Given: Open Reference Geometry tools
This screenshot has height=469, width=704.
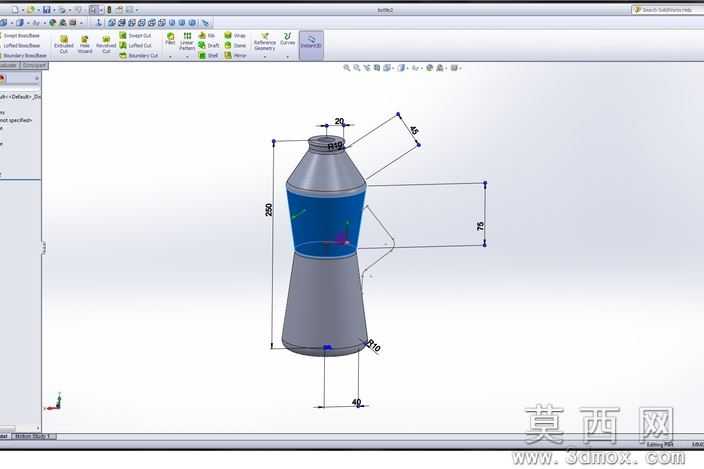Looking at the screenshot, I should click(264, 42).
